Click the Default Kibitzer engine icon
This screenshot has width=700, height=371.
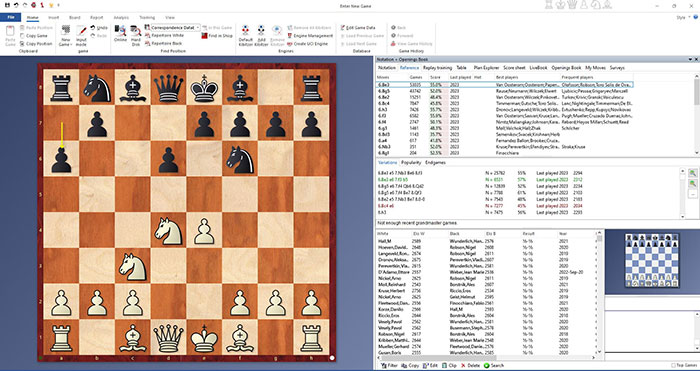(246, 31)
